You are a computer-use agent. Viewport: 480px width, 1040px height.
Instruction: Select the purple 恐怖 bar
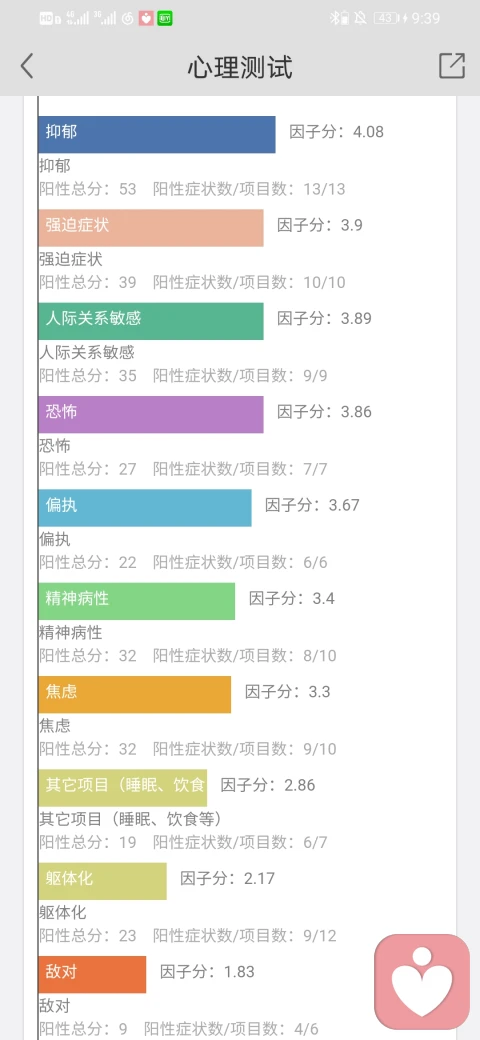tap(150, 415)
